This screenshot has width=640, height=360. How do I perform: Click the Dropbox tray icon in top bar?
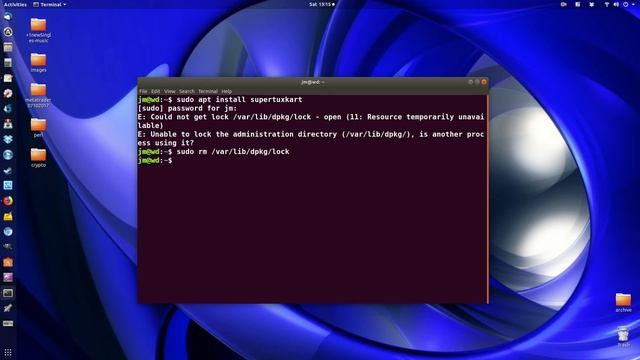591,4
